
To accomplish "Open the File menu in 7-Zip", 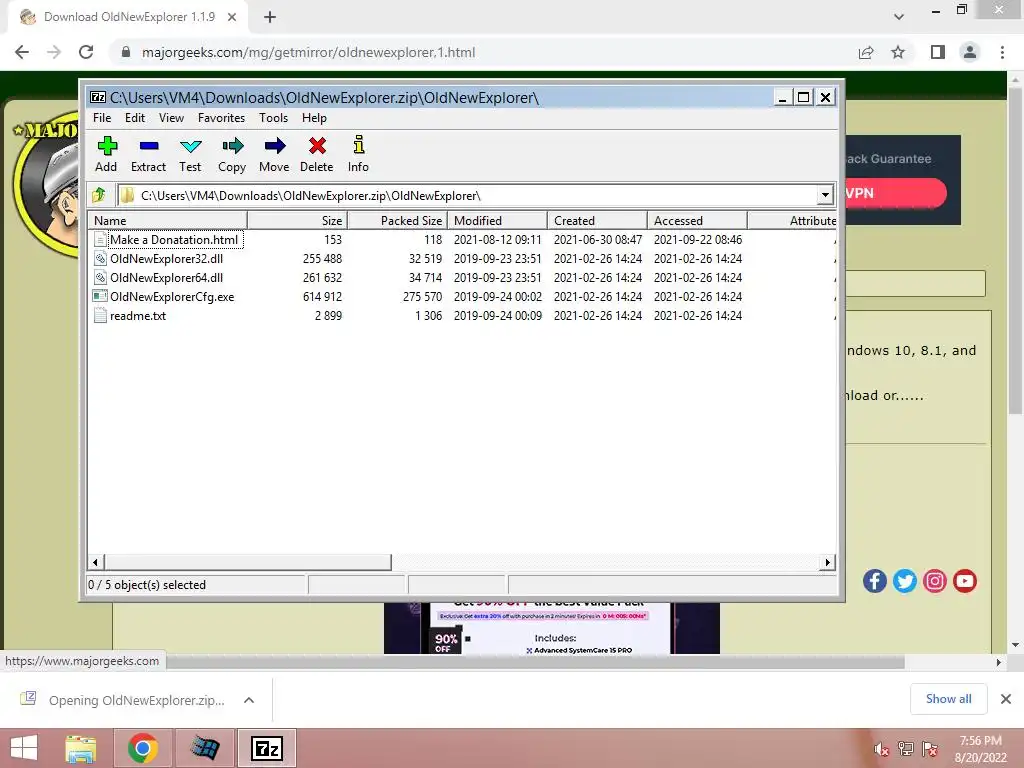I will 102,118.
